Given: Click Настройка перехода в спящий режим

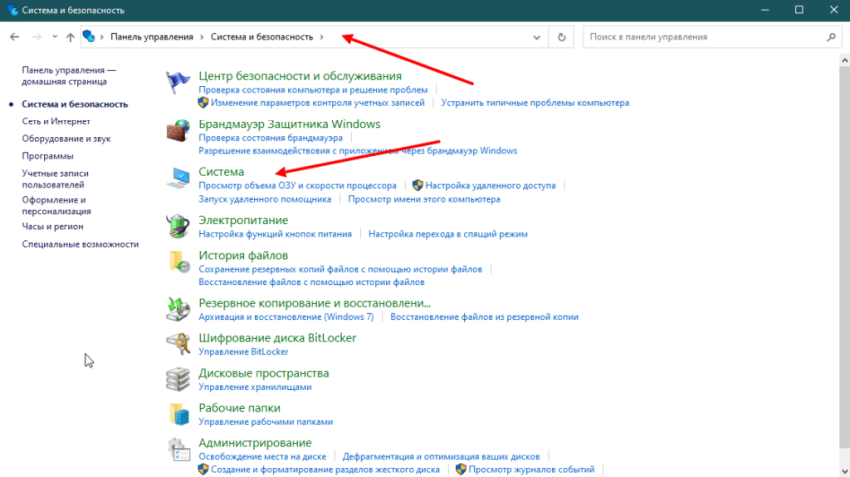Looking at the screenshot, I should [x=448, y=234].
